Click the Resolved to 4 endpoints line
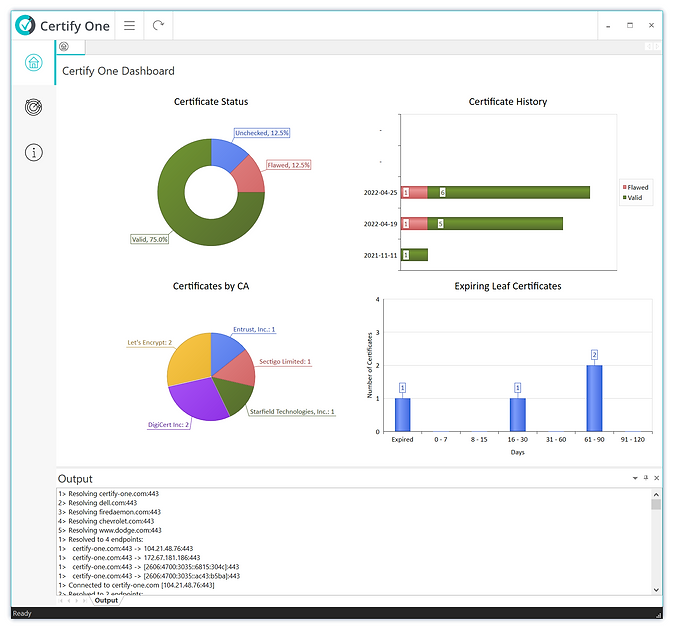The image size is (675, 632). pyautogui.click(x=101, y=539)
